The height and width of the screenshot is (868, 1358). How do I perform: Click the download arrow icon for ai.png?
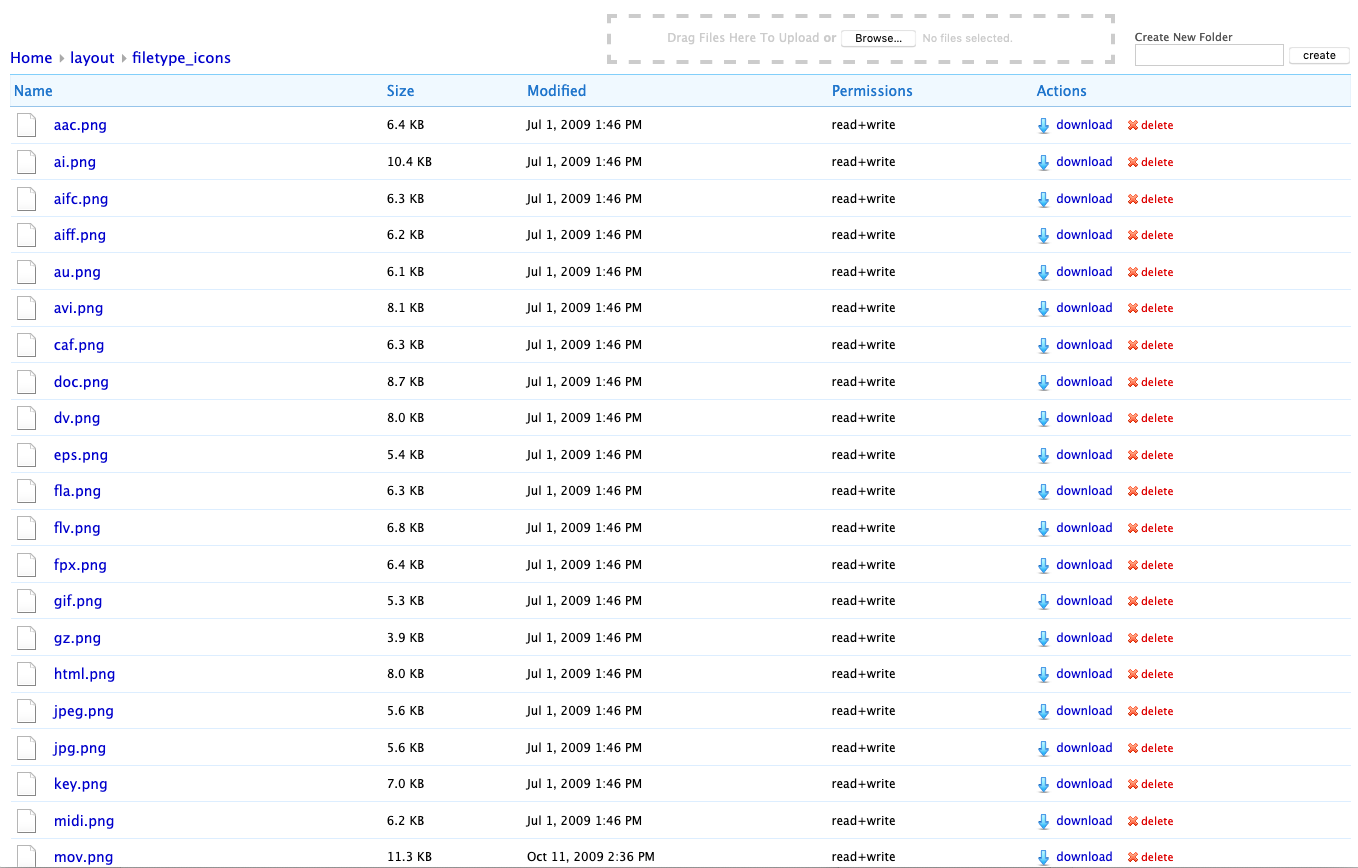coord(1044,162)
